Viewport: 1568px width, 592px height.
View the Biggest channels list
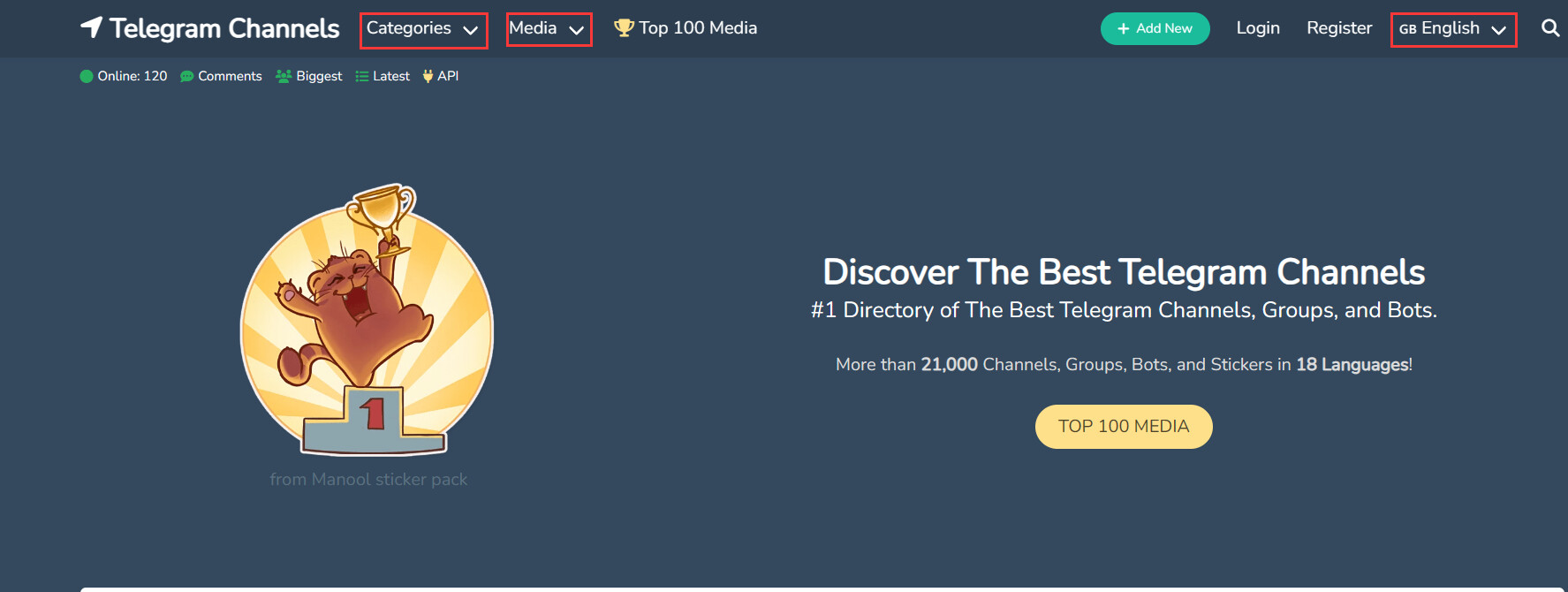pos(309,76)
